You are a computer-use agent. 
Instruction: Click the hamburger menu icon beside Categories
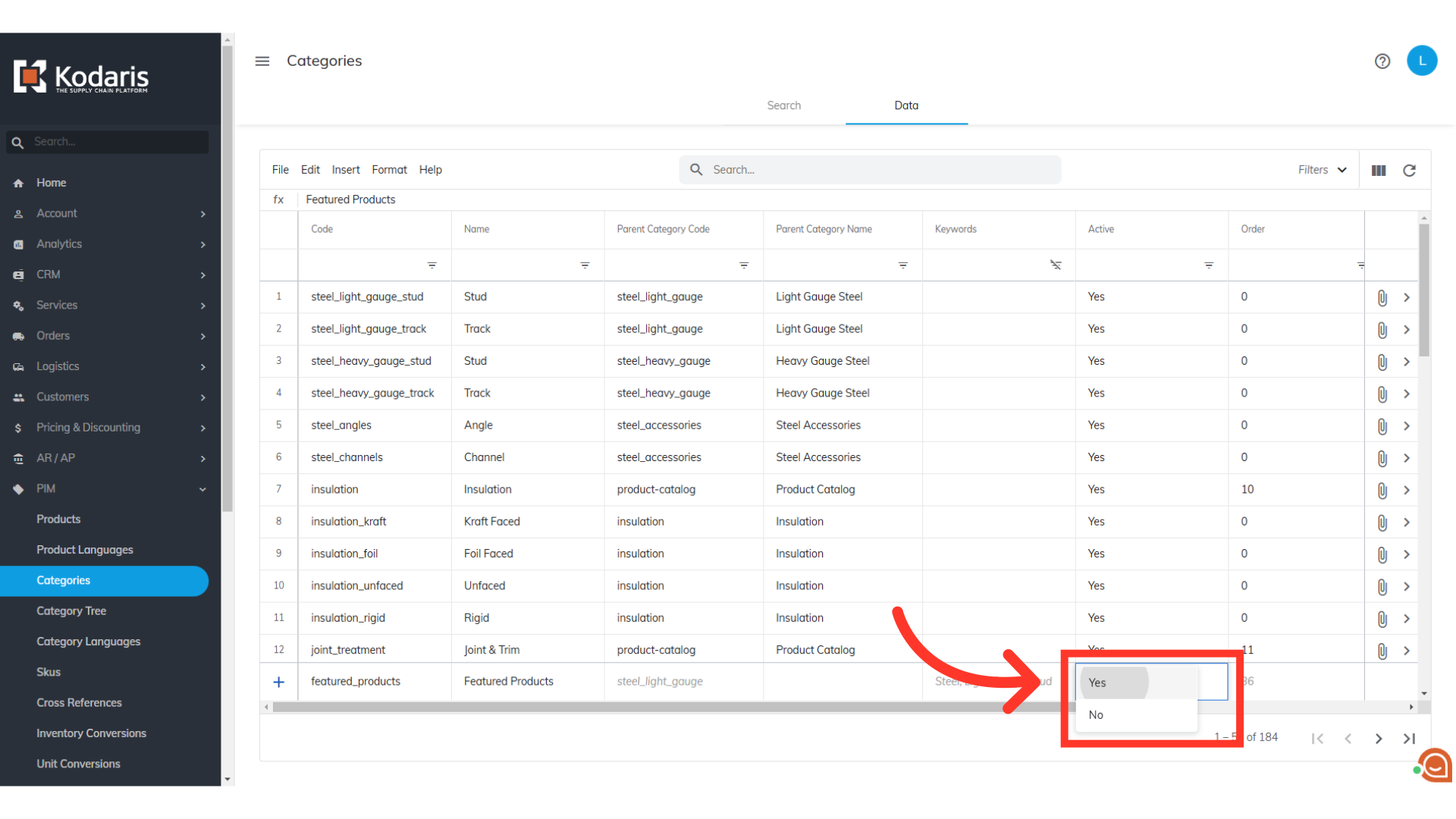[x=262, y=61]
